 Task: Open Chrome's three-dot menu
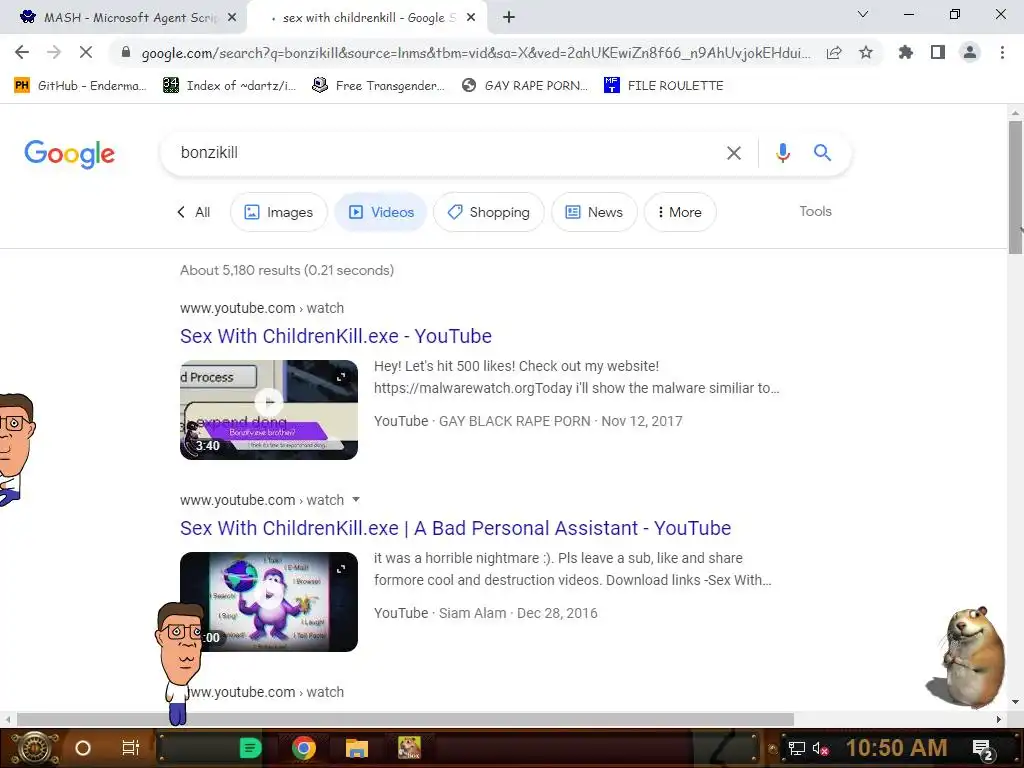pos(1002,52)
